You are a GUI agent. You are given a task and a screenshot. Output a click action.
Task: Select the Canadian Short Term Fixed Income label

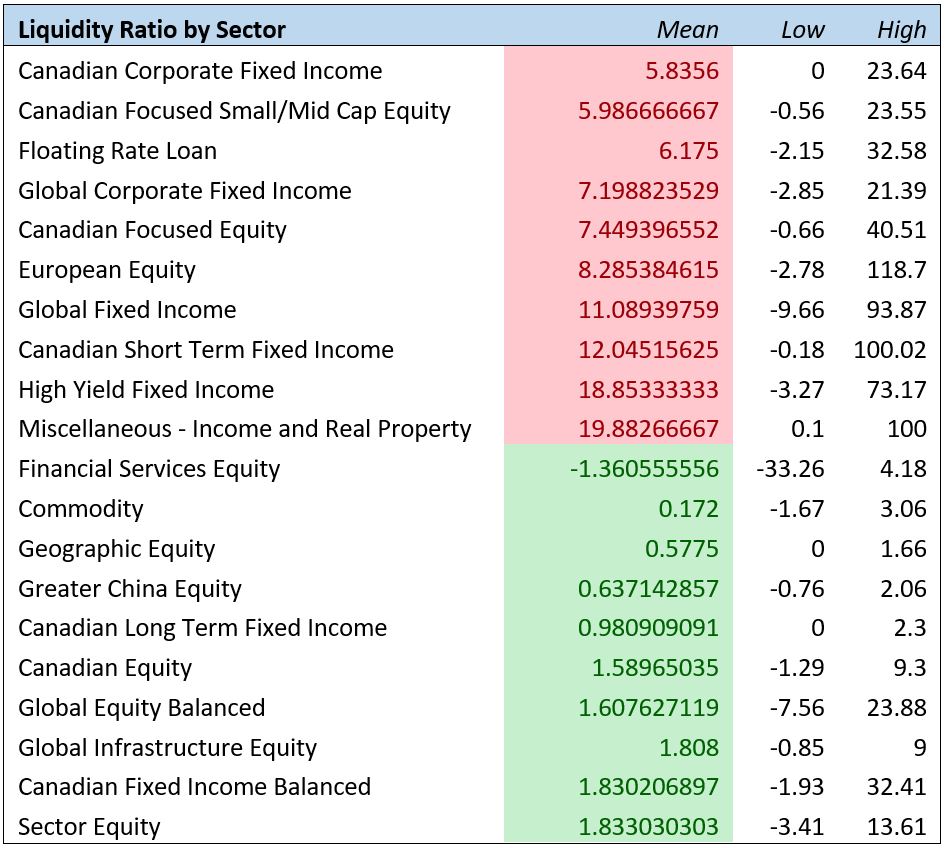tap(206, 350)
